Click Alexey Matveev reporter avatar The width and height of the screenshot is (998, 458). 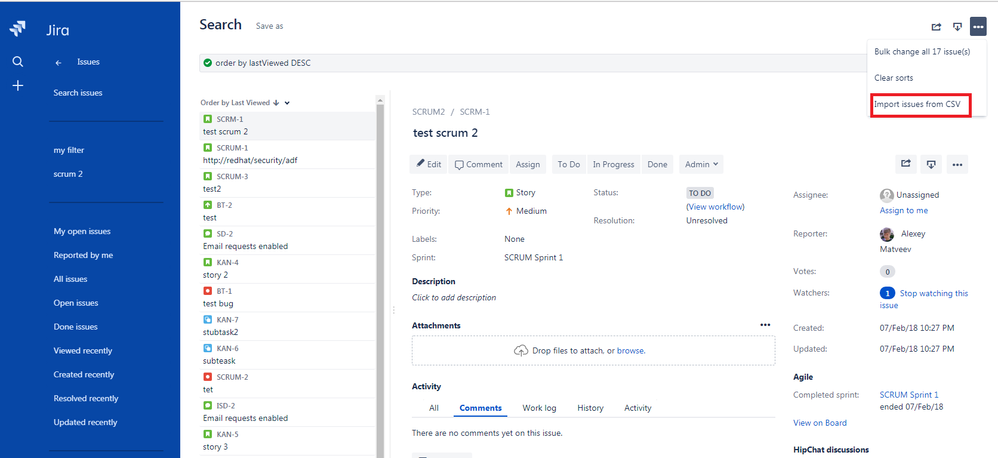point(887,235)
